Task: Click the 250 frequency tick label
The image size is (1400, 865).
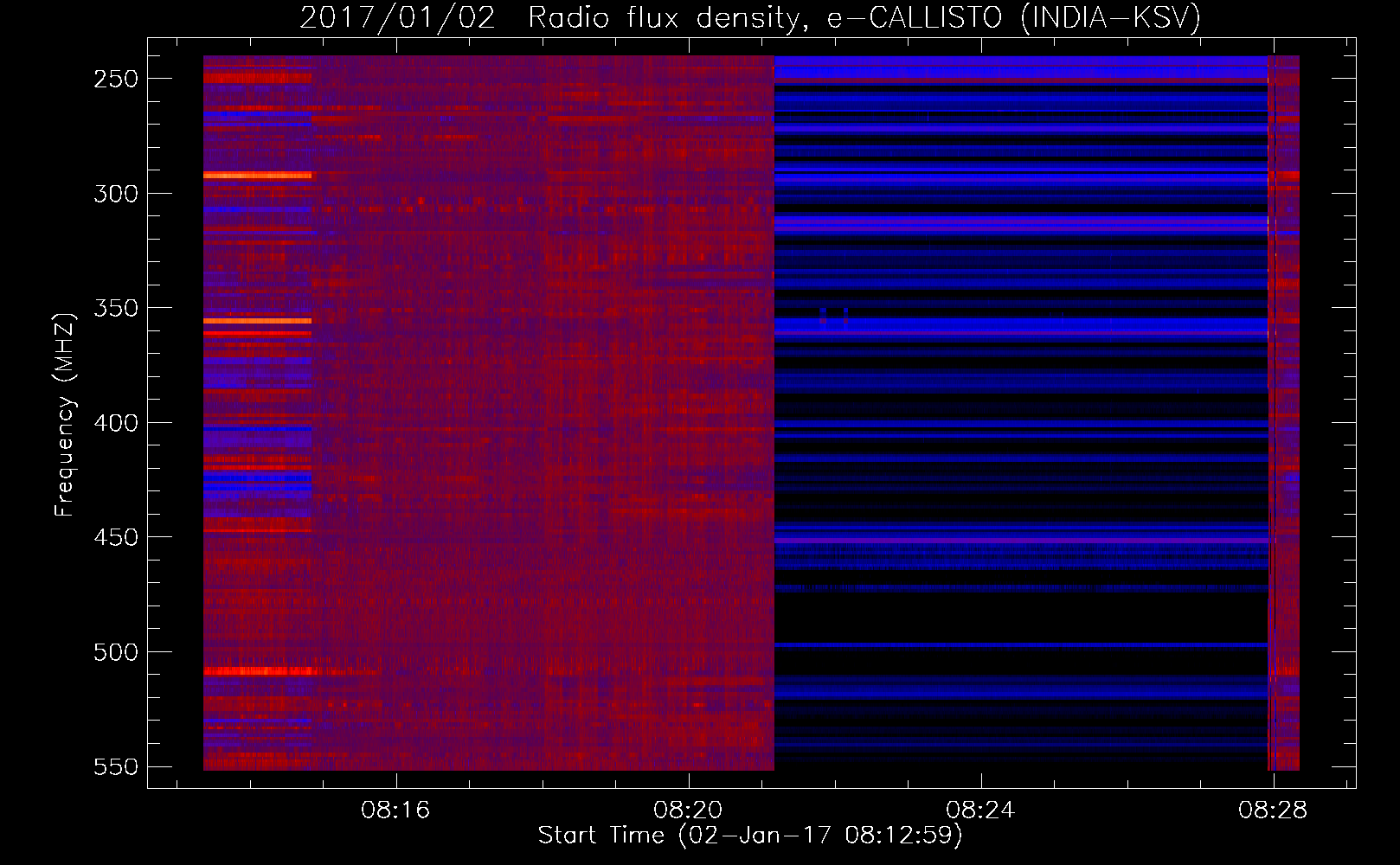Action: 116,79
